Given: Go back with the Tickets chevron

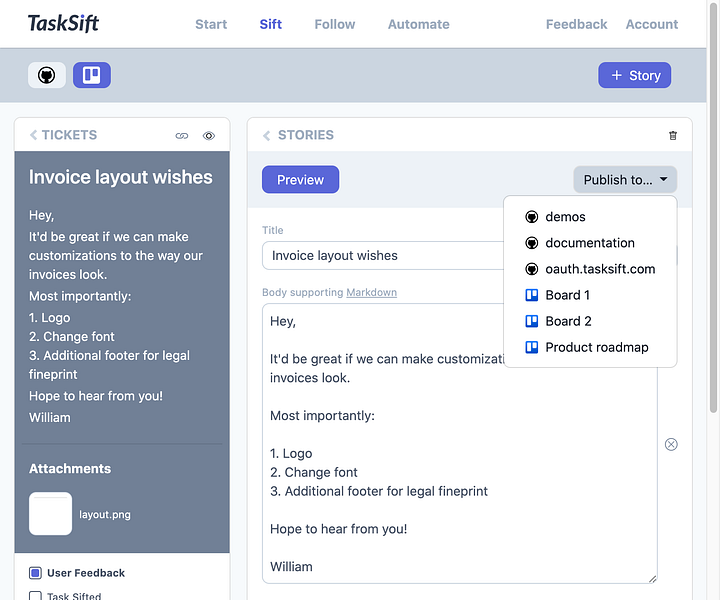Looking at the screenshot, I should click(x=34, y=135).
